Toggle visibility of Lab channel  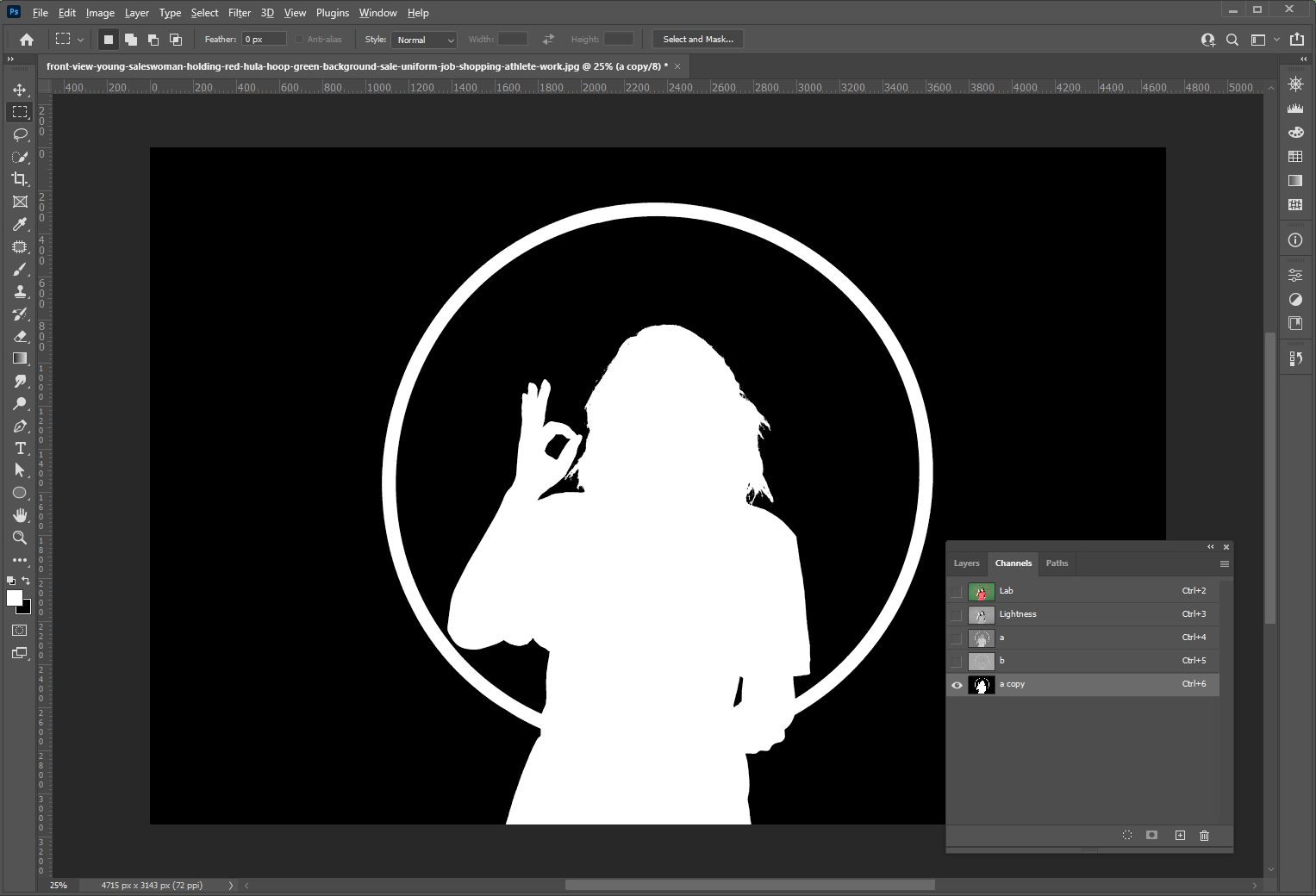(x=957, y=591)
